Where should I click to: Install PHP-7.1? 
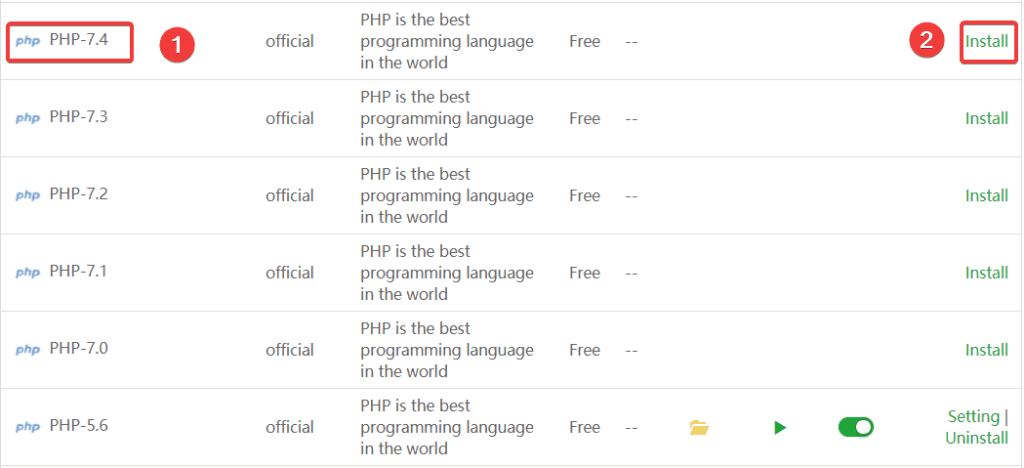click(x=986, y=273)
